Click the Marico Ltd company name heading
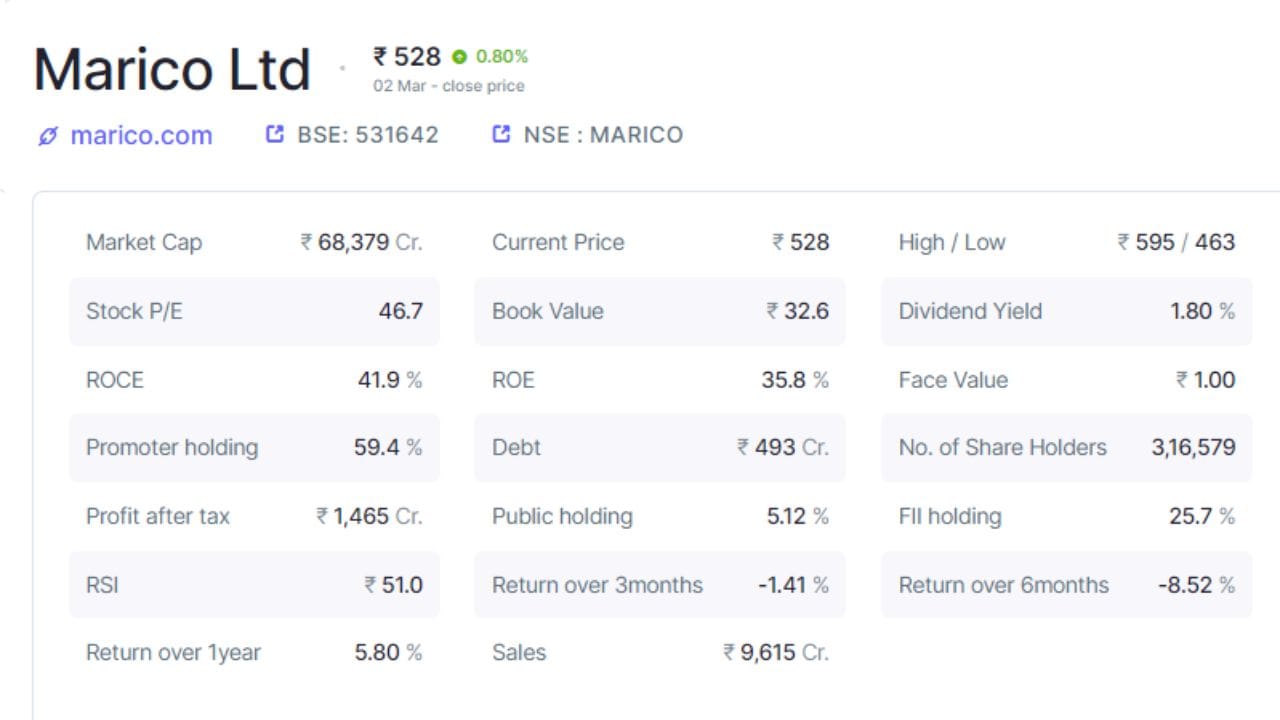 pos(171,65)
